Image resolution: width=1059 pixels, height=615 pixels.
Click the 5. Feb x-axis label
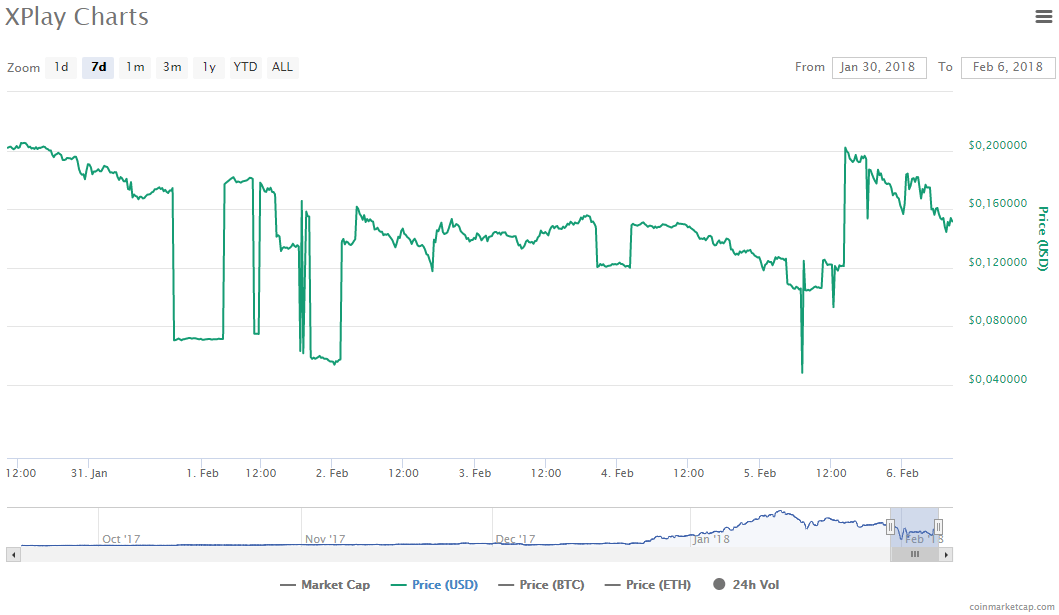[760, 473]
